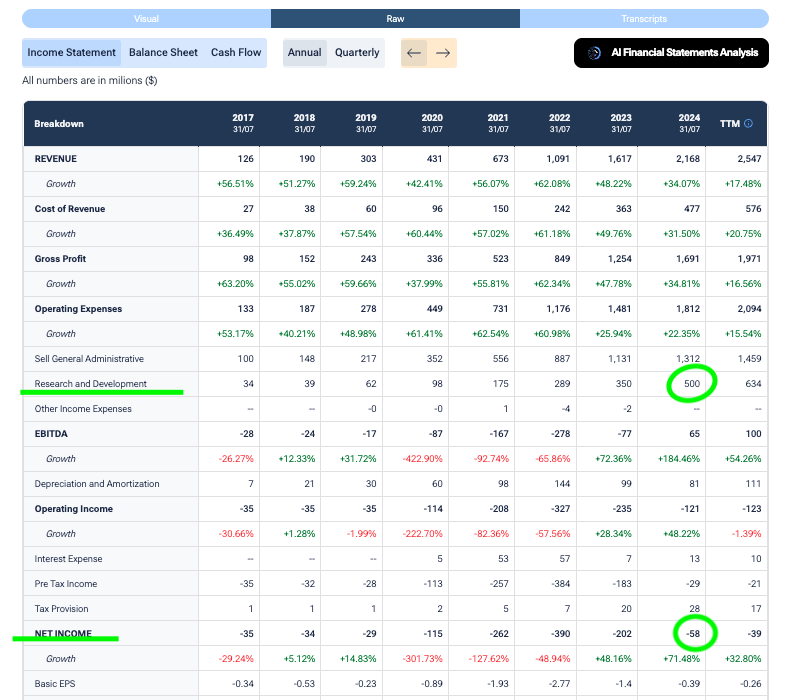Choose the Annual period toggle

(x=305, y=53)
